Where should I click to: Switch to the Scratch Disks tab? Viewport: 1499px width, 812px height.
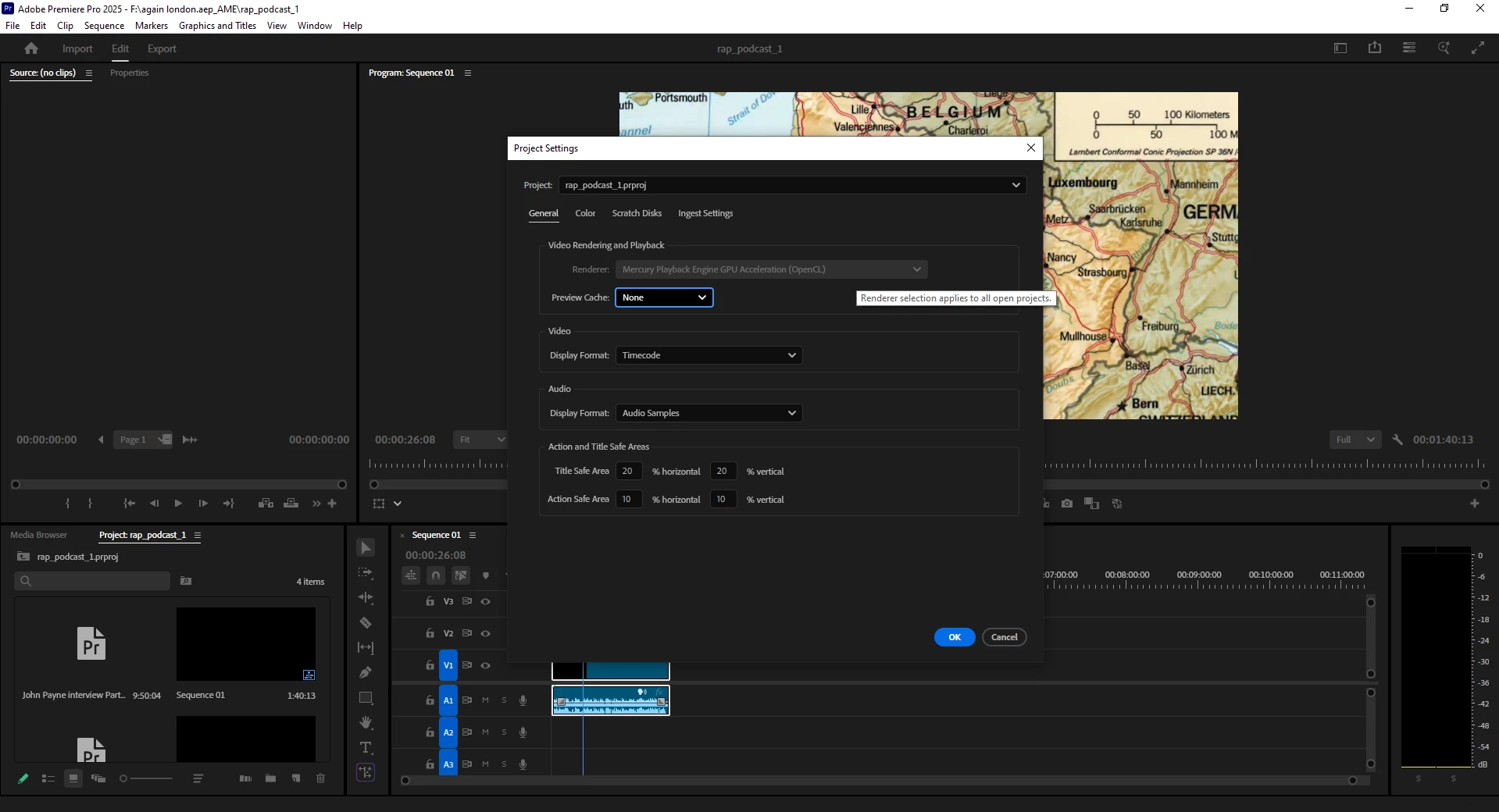[636, 213]
